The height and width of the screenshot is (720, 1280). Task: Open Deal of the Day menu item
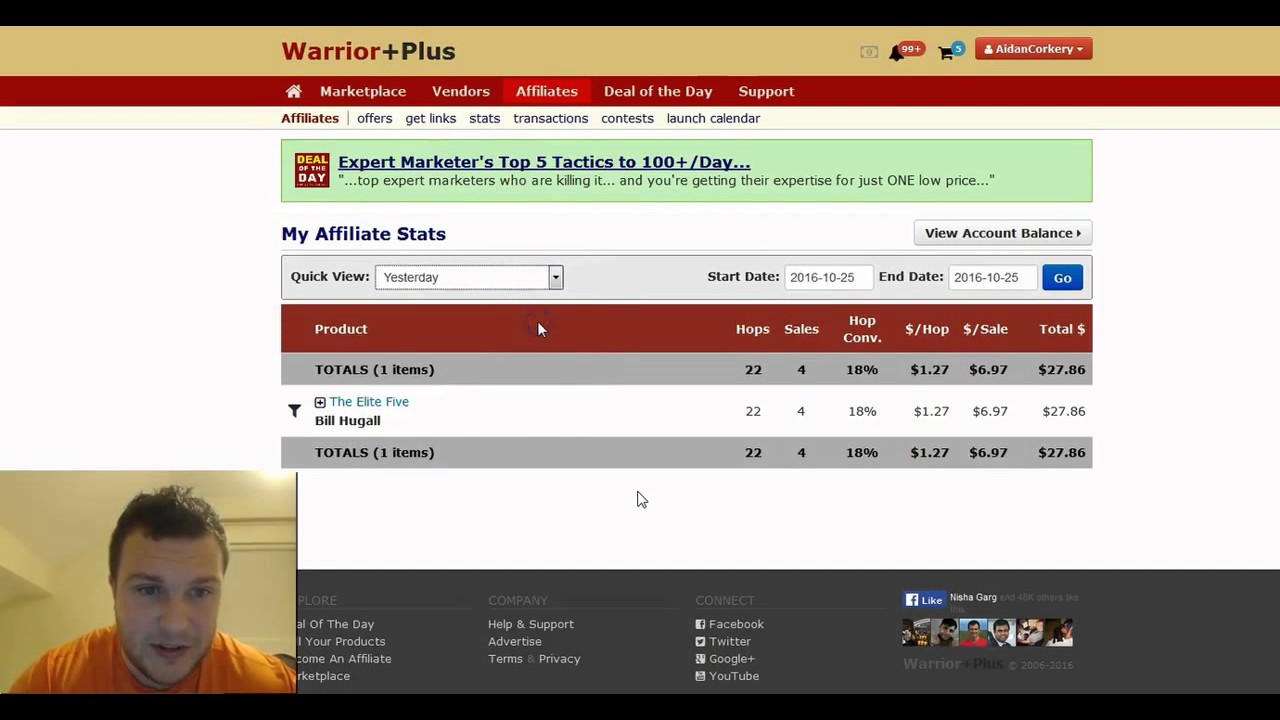click(658, 91)
